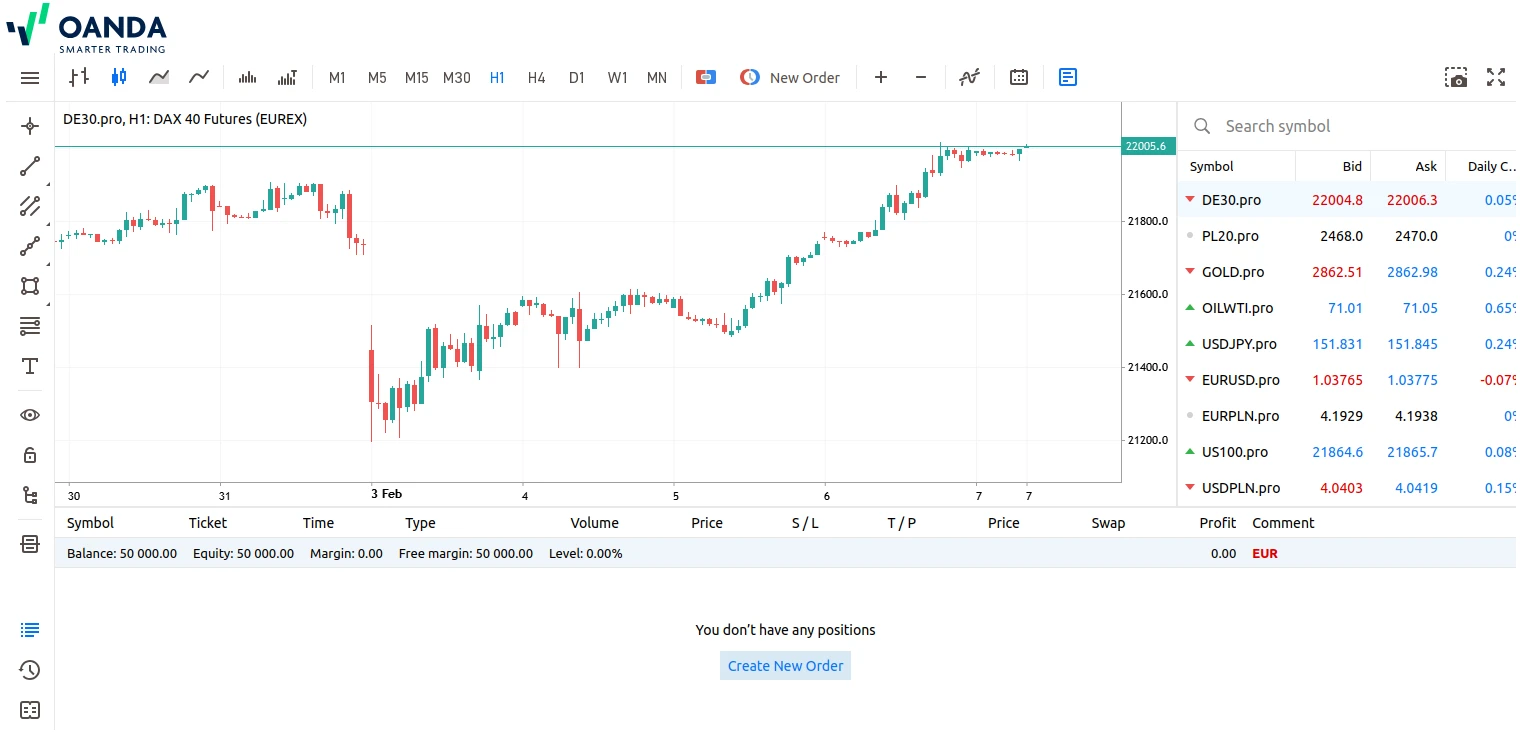Click the OANDA logo
Viewport: 1520px width, 756px height.
87,28
